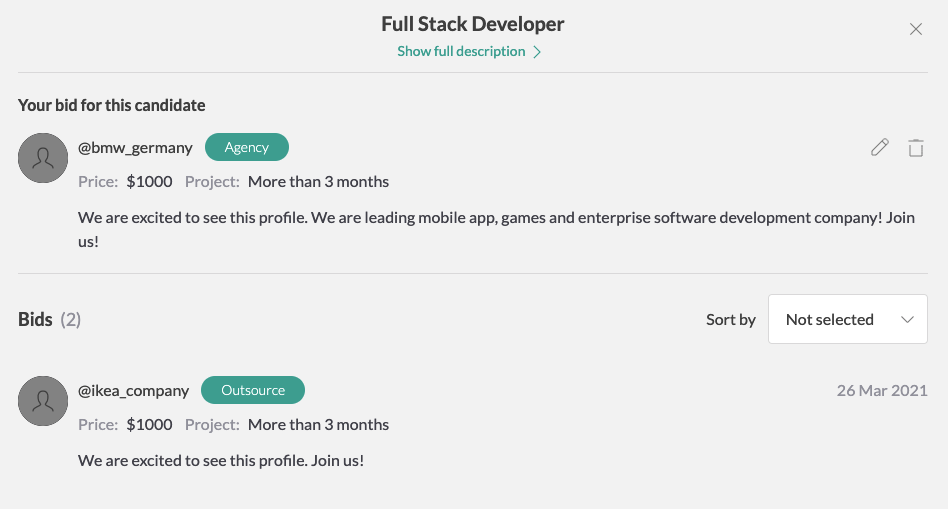Click the $1000 price on bmw_germany bid
Screen dimensions: 948x509
pyautogui.click(x=149, y=182)
